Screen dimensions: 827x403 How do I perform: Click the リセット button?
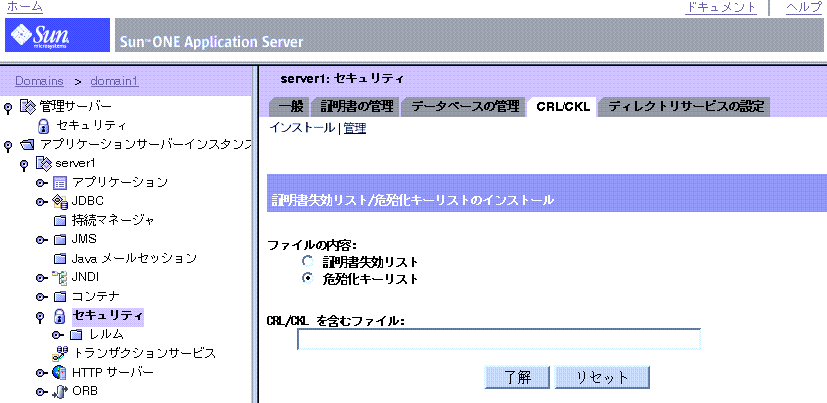(602, 377)
